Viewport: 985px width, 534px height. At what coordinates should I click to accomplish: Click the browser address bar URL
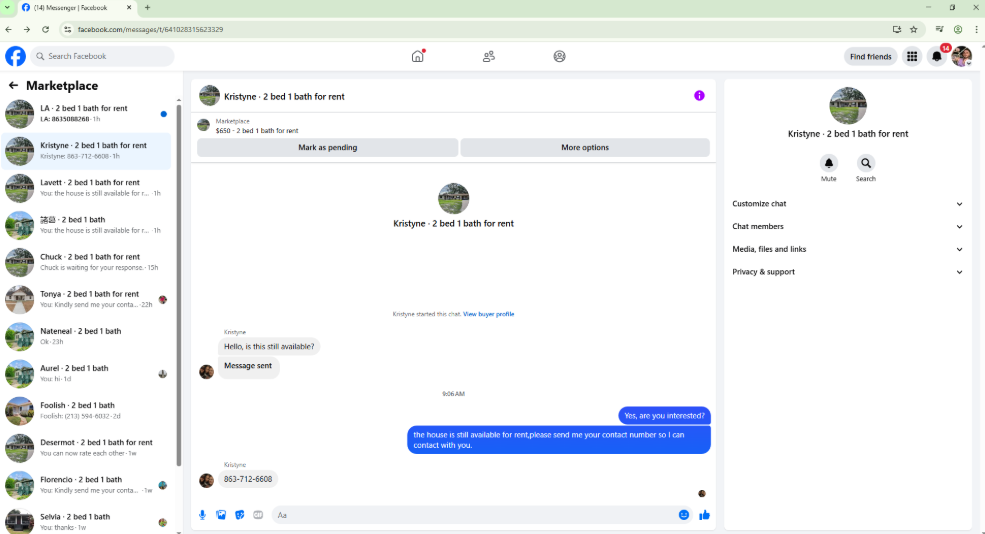[x=150, y=30]
